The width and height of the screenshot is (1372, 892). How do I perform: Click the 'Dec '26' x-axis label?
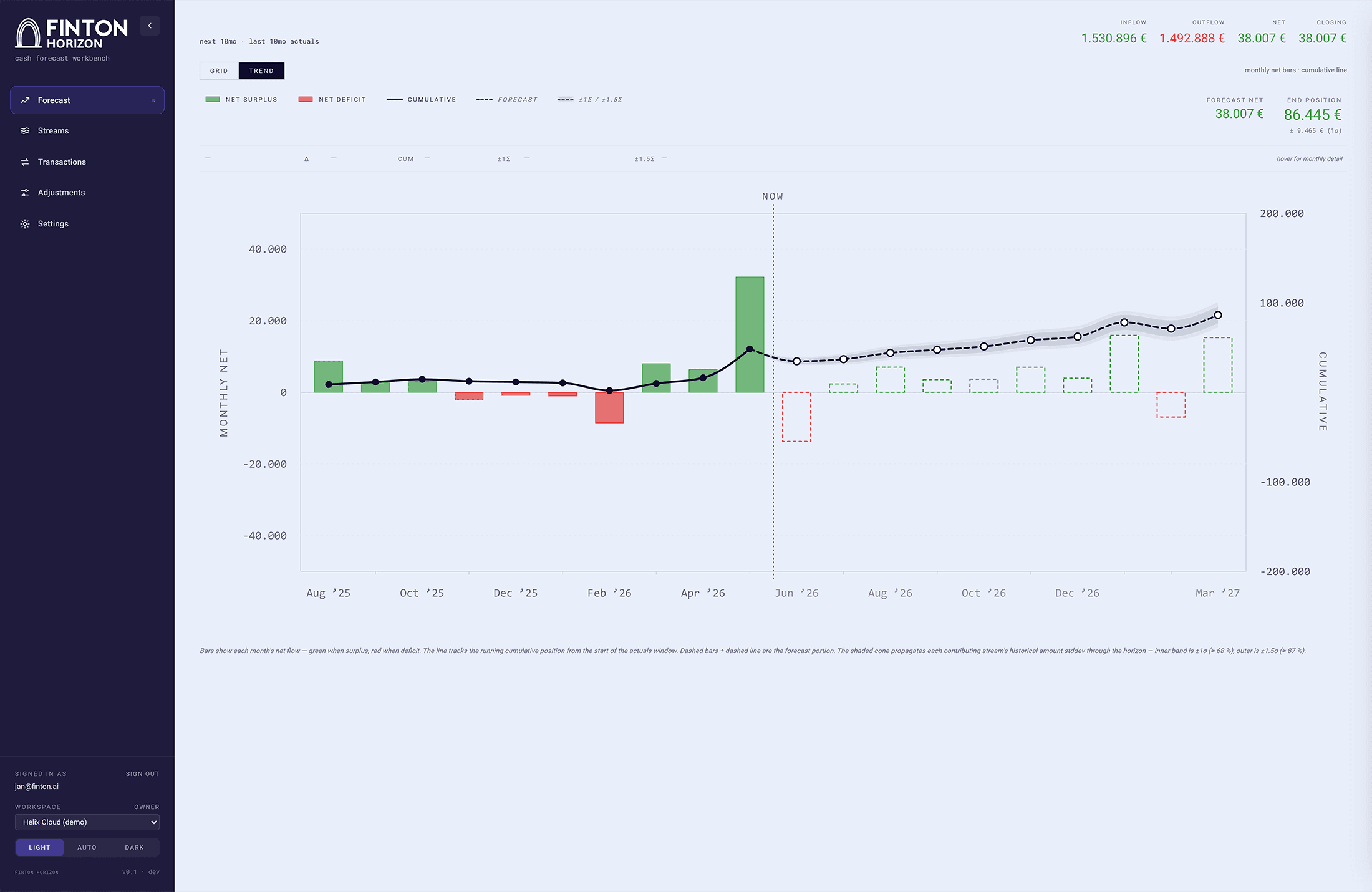(1077, 593)
